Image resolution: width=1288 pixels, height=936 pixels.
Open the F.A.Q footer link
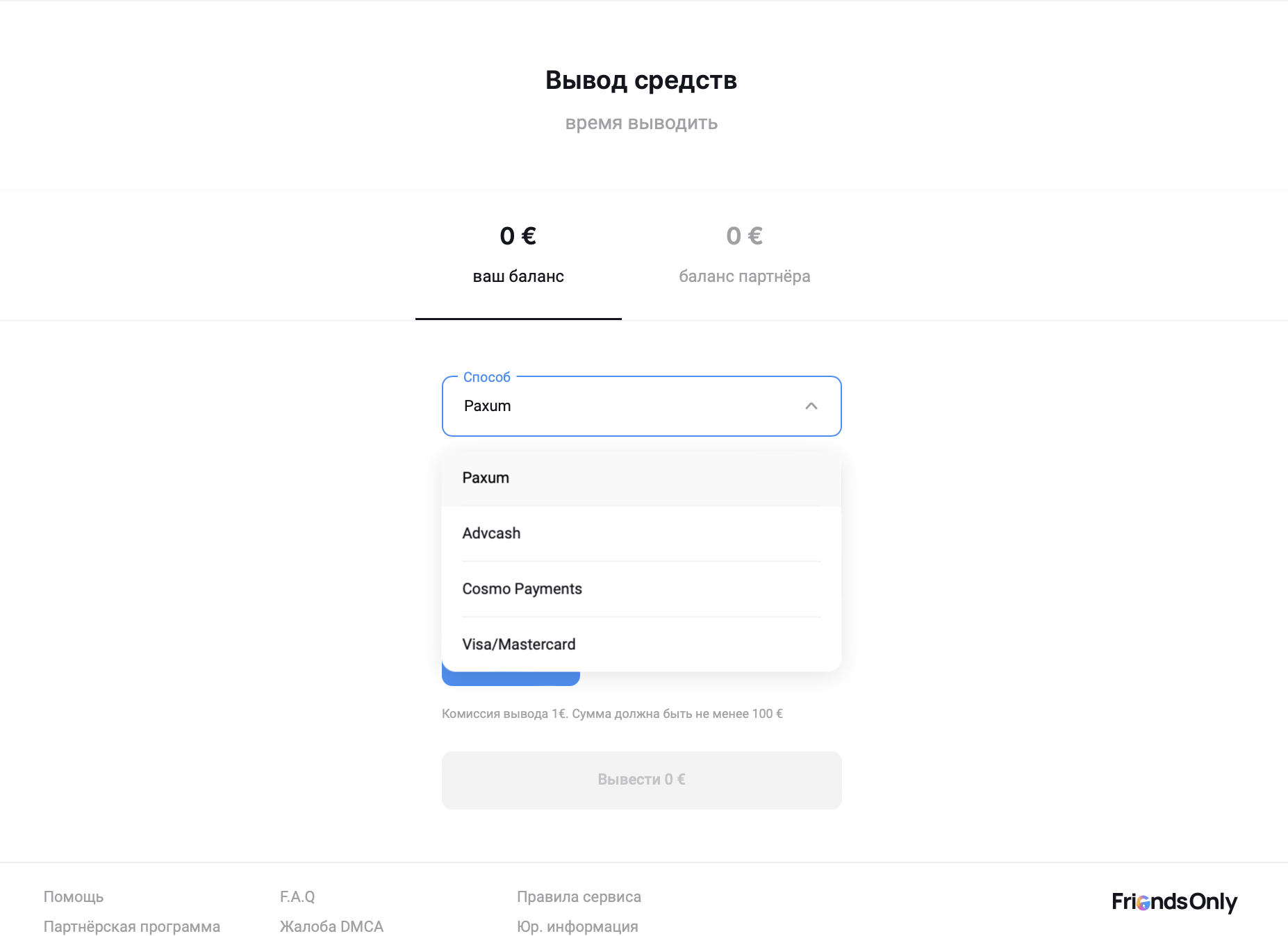pyautogui.click(x=297, y=896)
